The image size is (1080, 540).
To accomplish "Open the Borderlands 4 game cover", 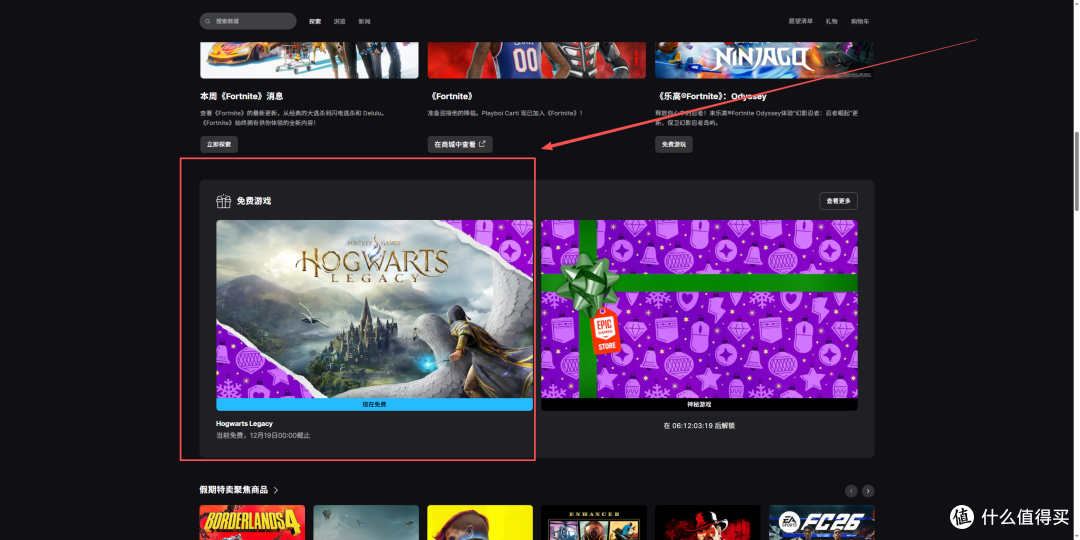I will click(252, 523).
